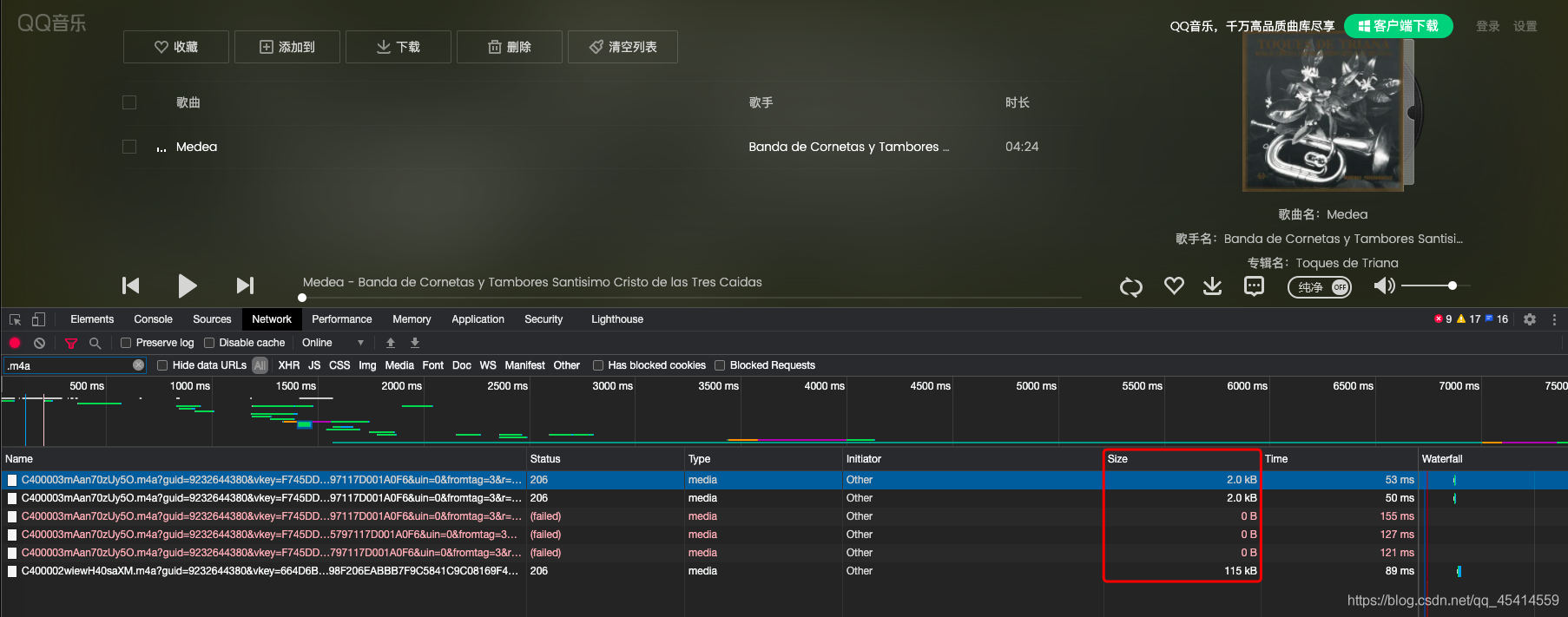The image size is (1568, 617).
Task: Check the select-all songs checkbox
Action: 129,102
